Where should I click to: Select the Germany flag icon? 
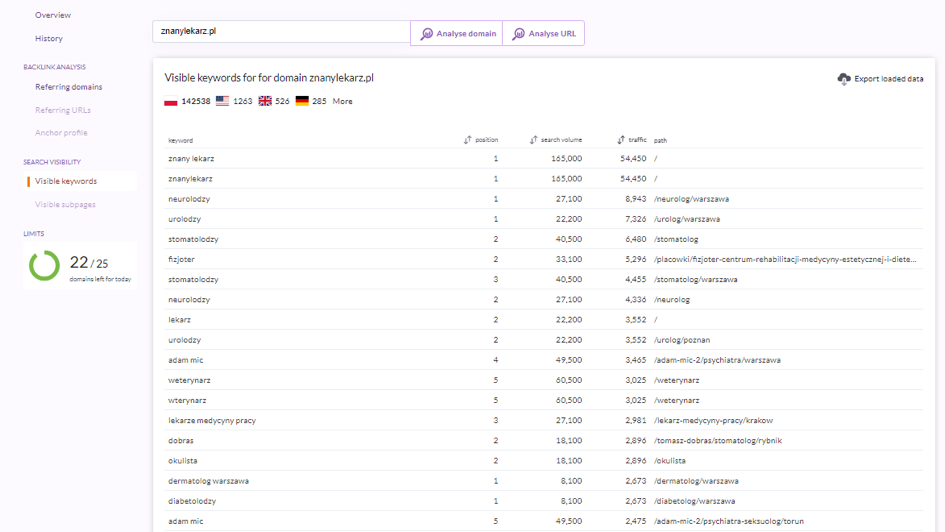pyautogui.click(x=302, y=101)
